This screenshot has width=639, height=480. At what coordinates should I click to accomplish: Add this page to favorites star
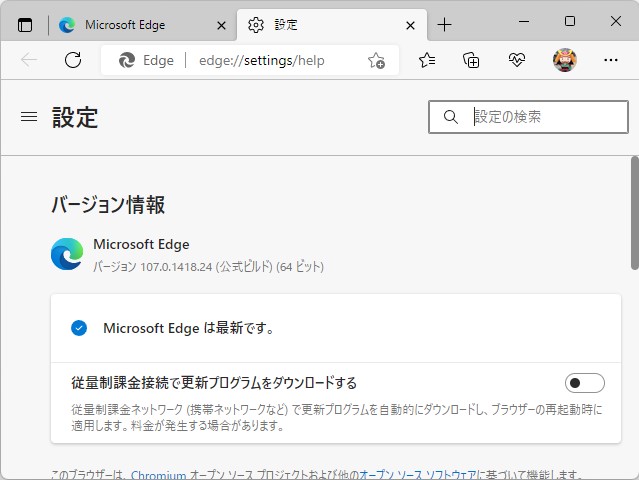pos(376,60)
